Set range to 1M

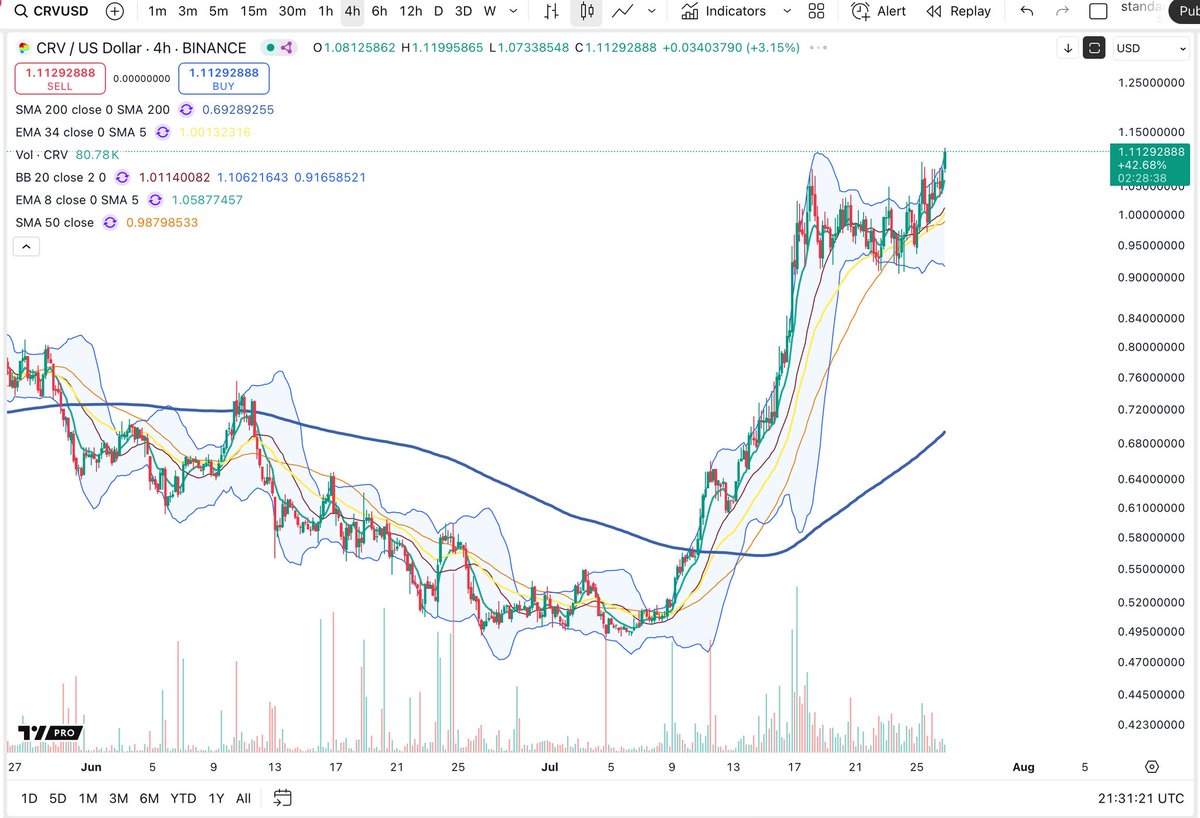coord(88,797)
